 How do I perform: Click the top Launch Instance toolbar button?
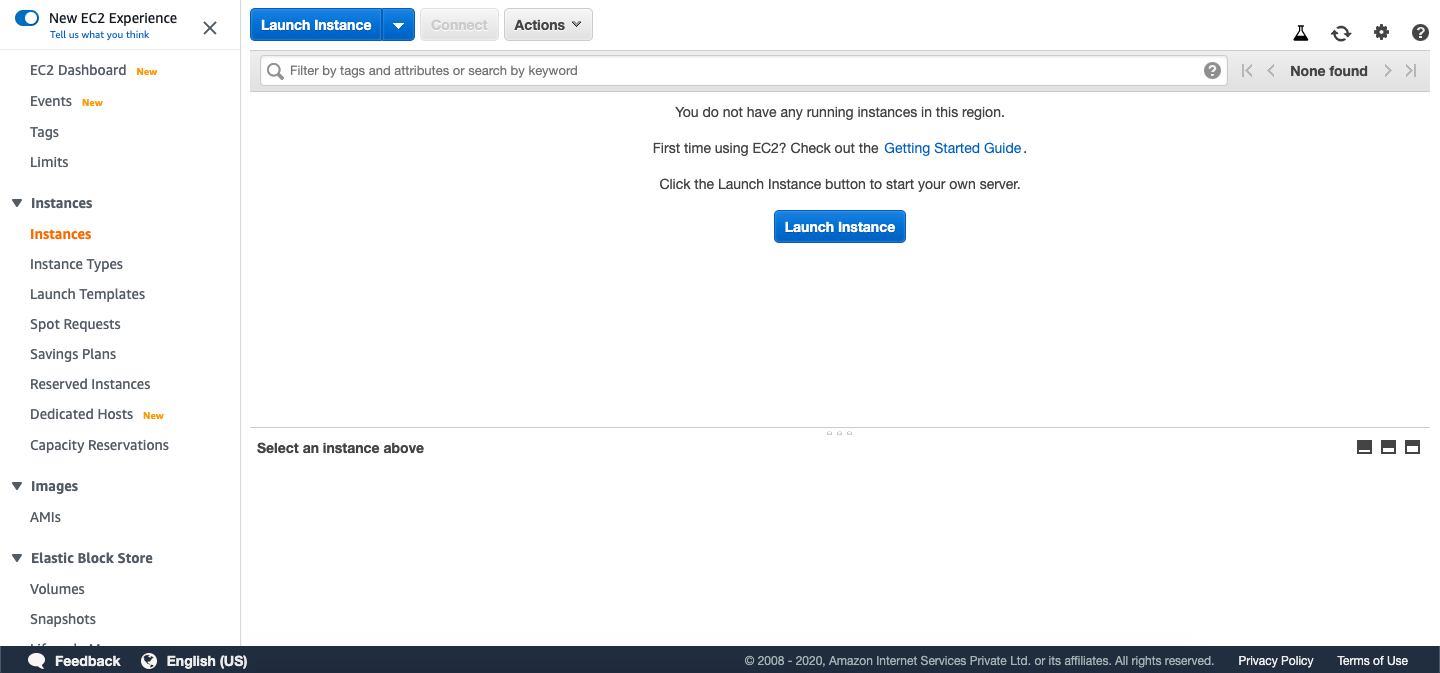tap(316, 25)
